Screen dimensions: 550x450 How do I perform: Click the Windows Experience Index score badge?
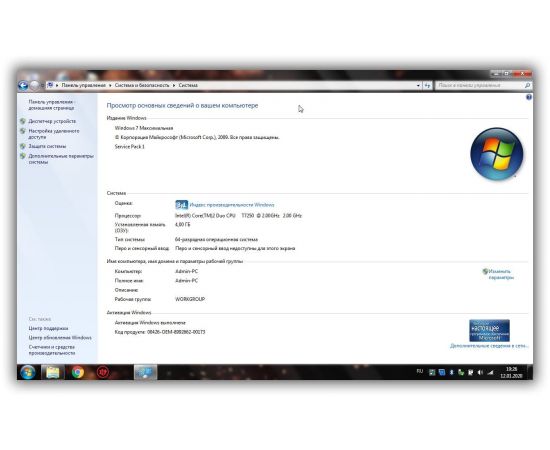(x=181, y=205)
